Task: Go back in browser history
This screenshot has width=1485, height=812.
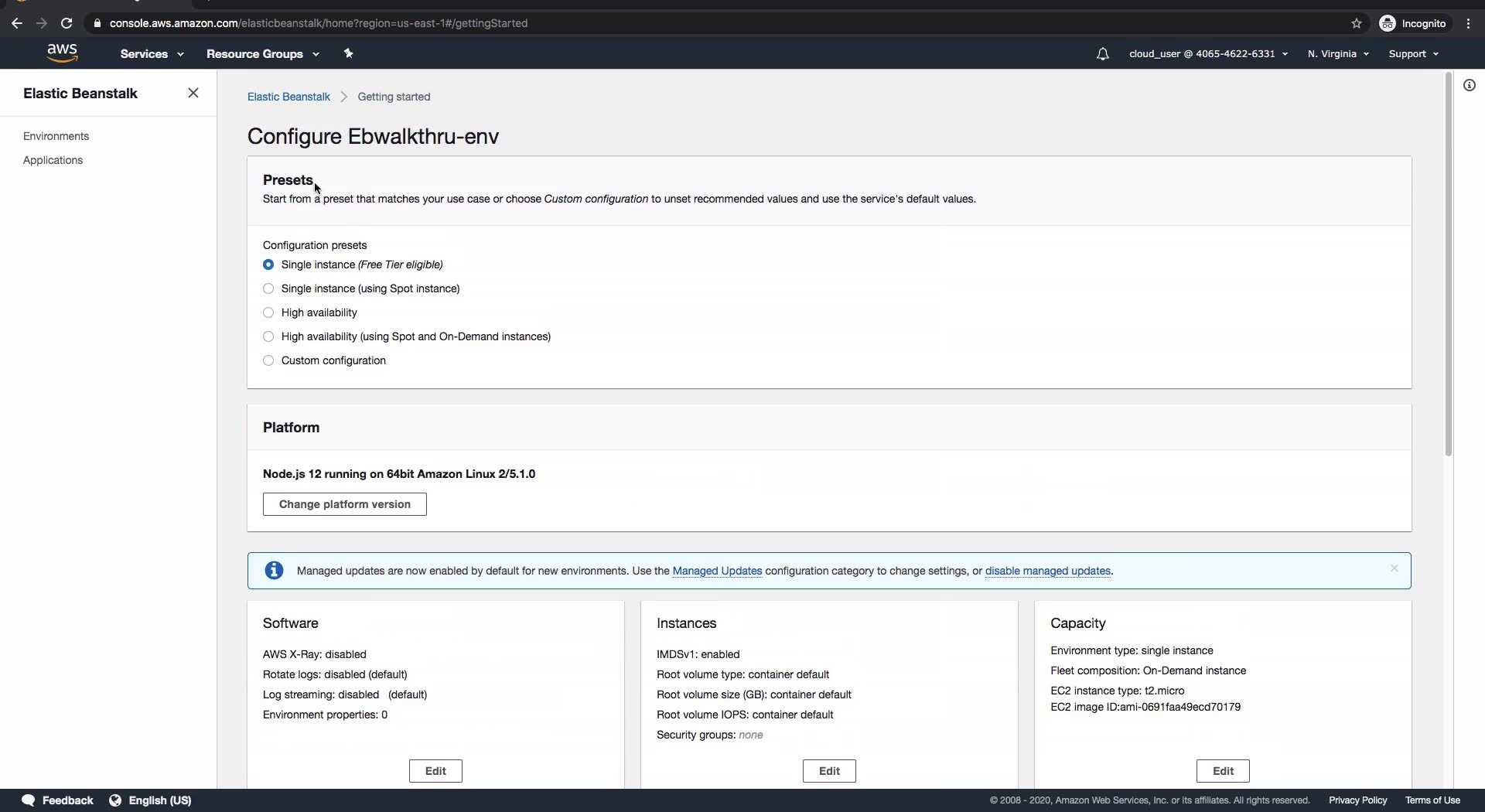Action: [17, 23]
